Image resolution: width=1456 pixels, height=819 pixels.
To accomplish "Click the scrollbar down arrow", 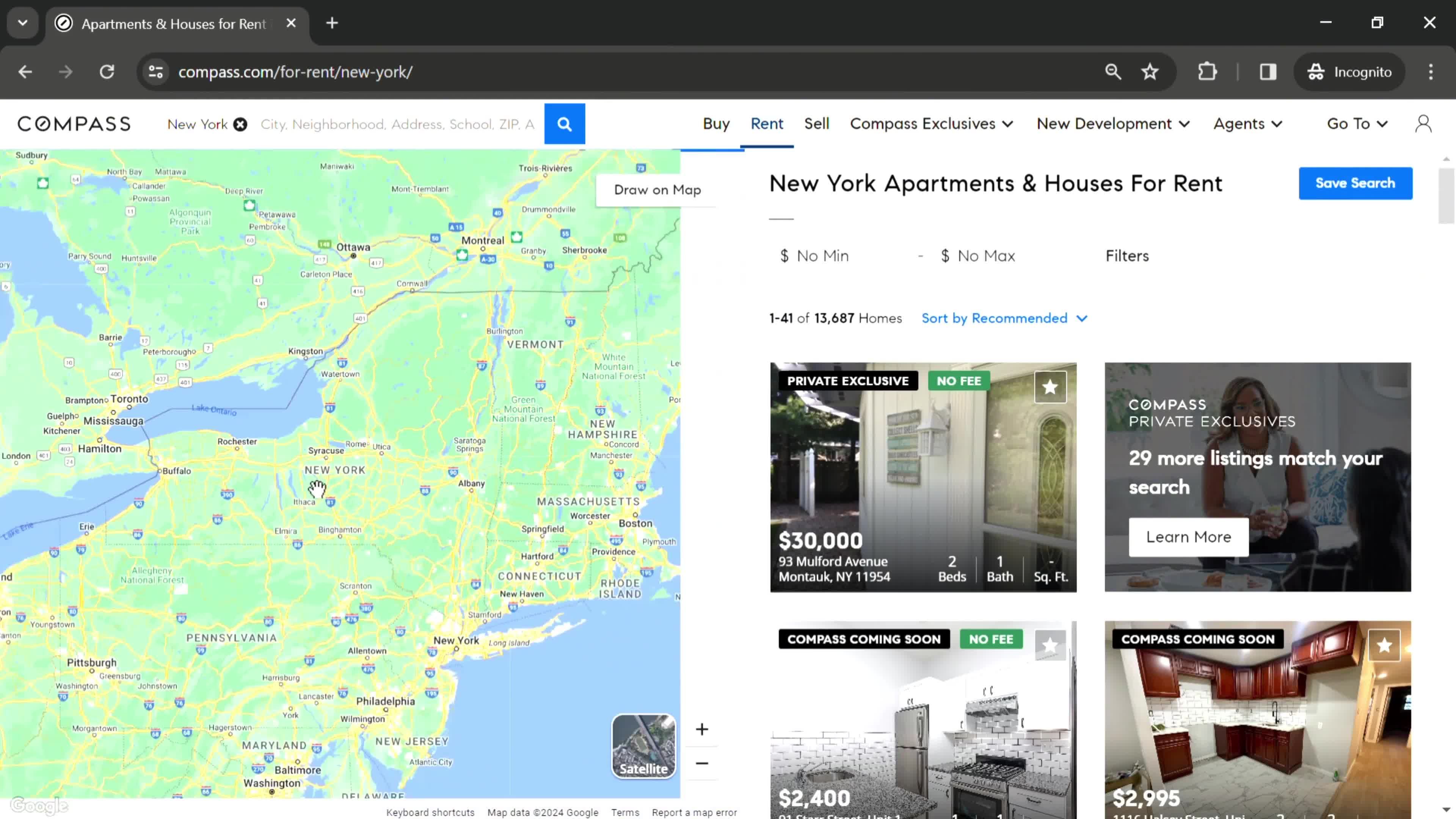I will tap(1447, 810).
